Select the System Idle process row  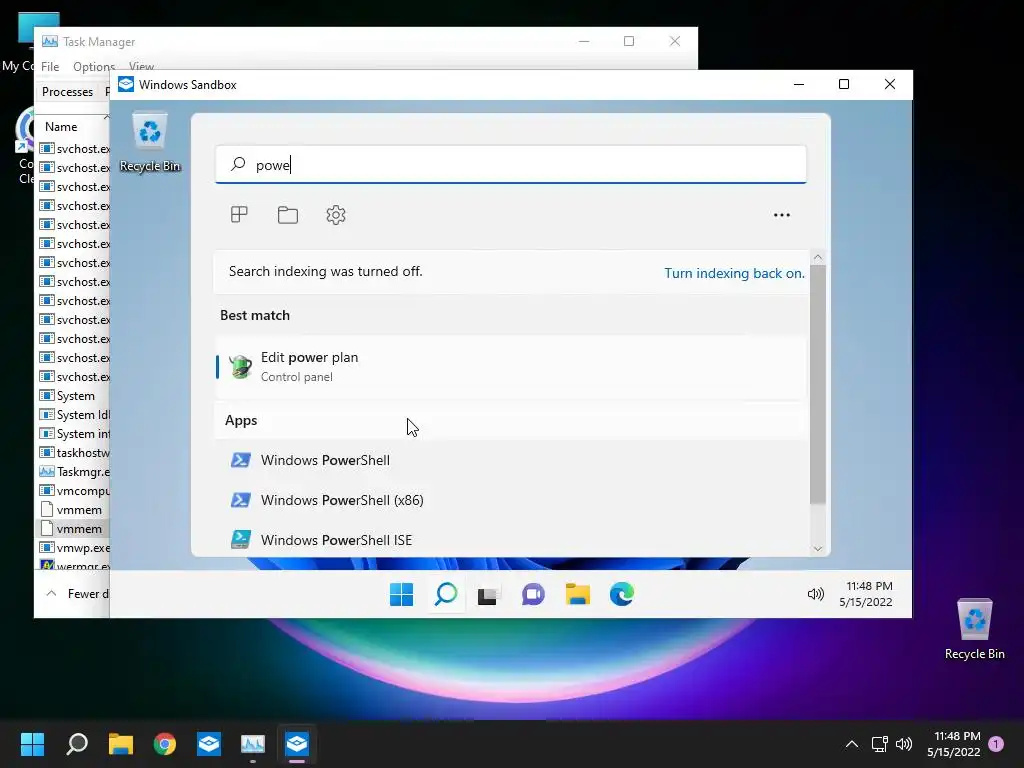click(72, 415)
